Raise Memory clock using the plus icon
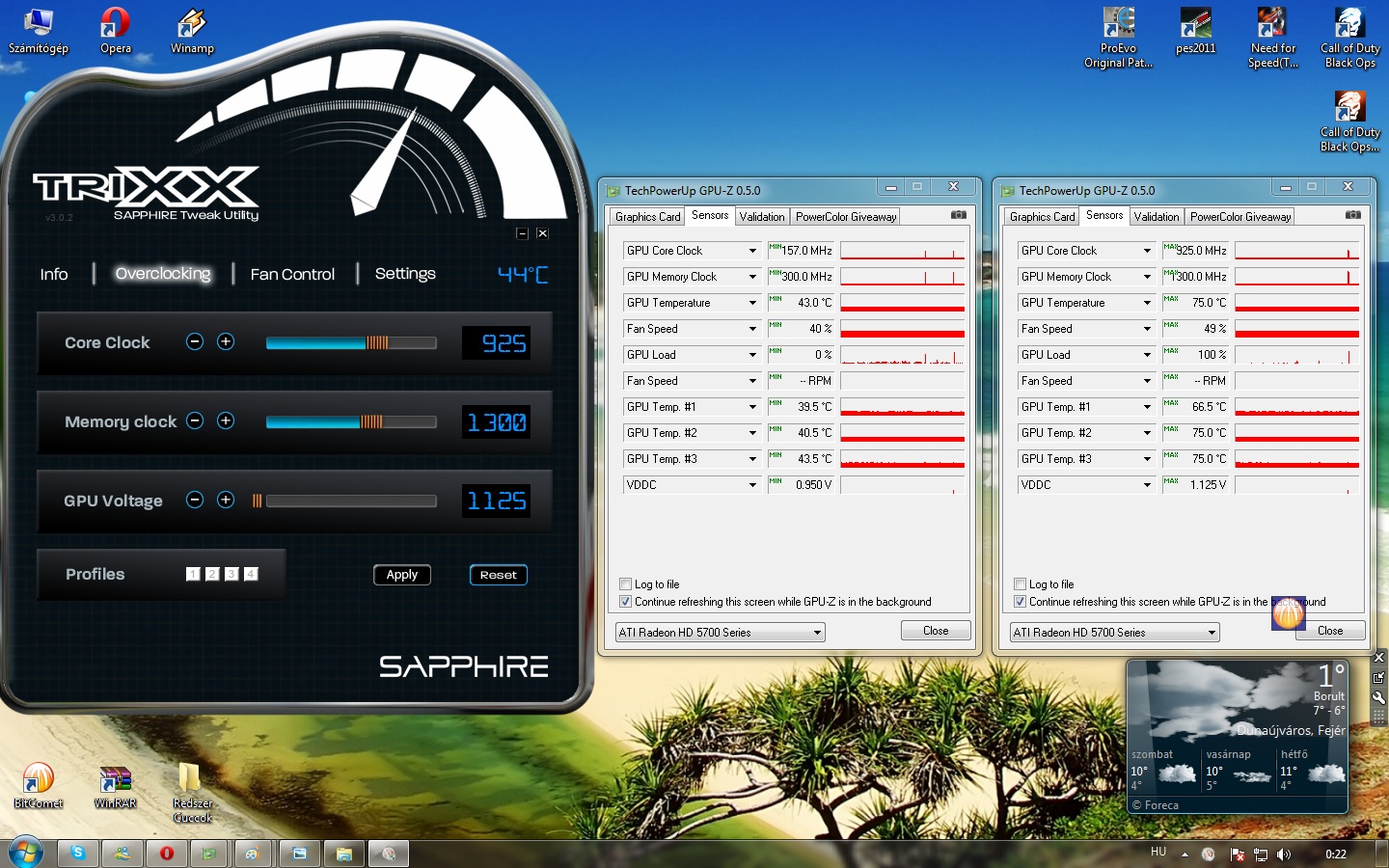This screenshot has height=868, width=1389. 226,420
